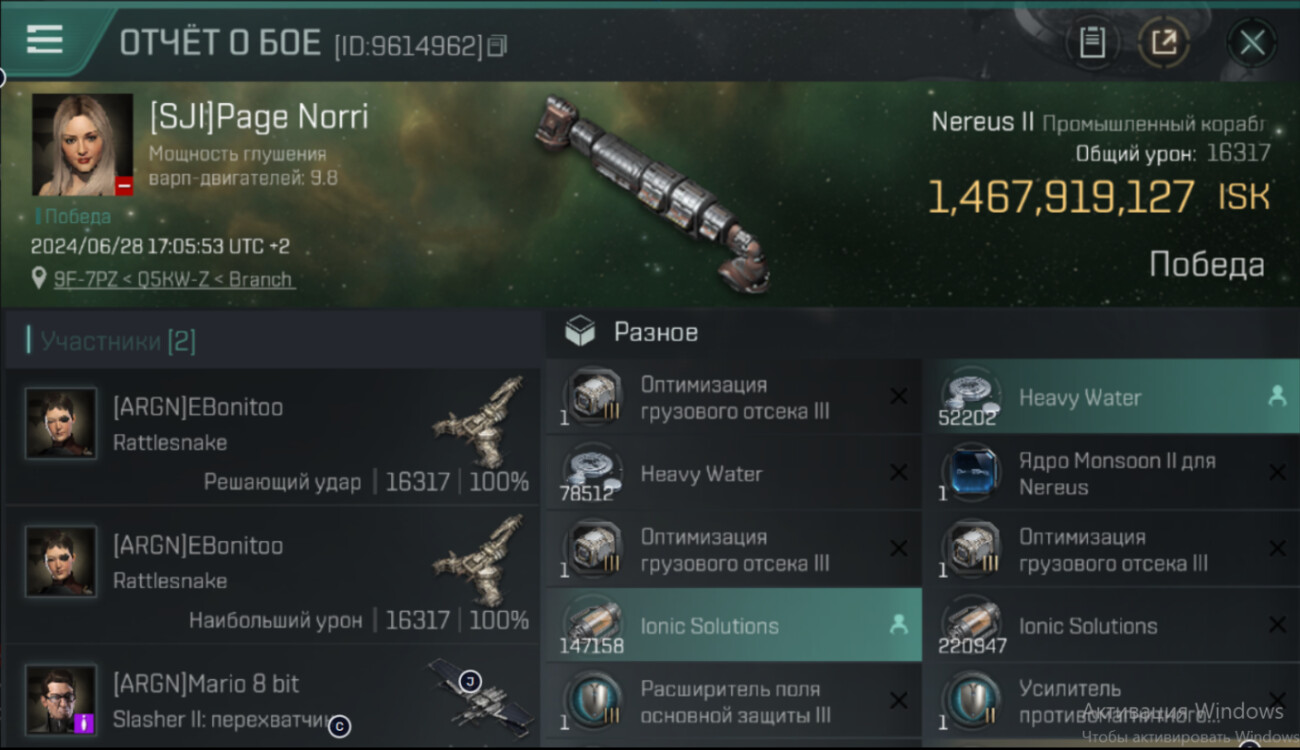Open the hamburger menu
Image resolution: width=1300 pixels, height=750 pixels.
click(x=44, y=40)
